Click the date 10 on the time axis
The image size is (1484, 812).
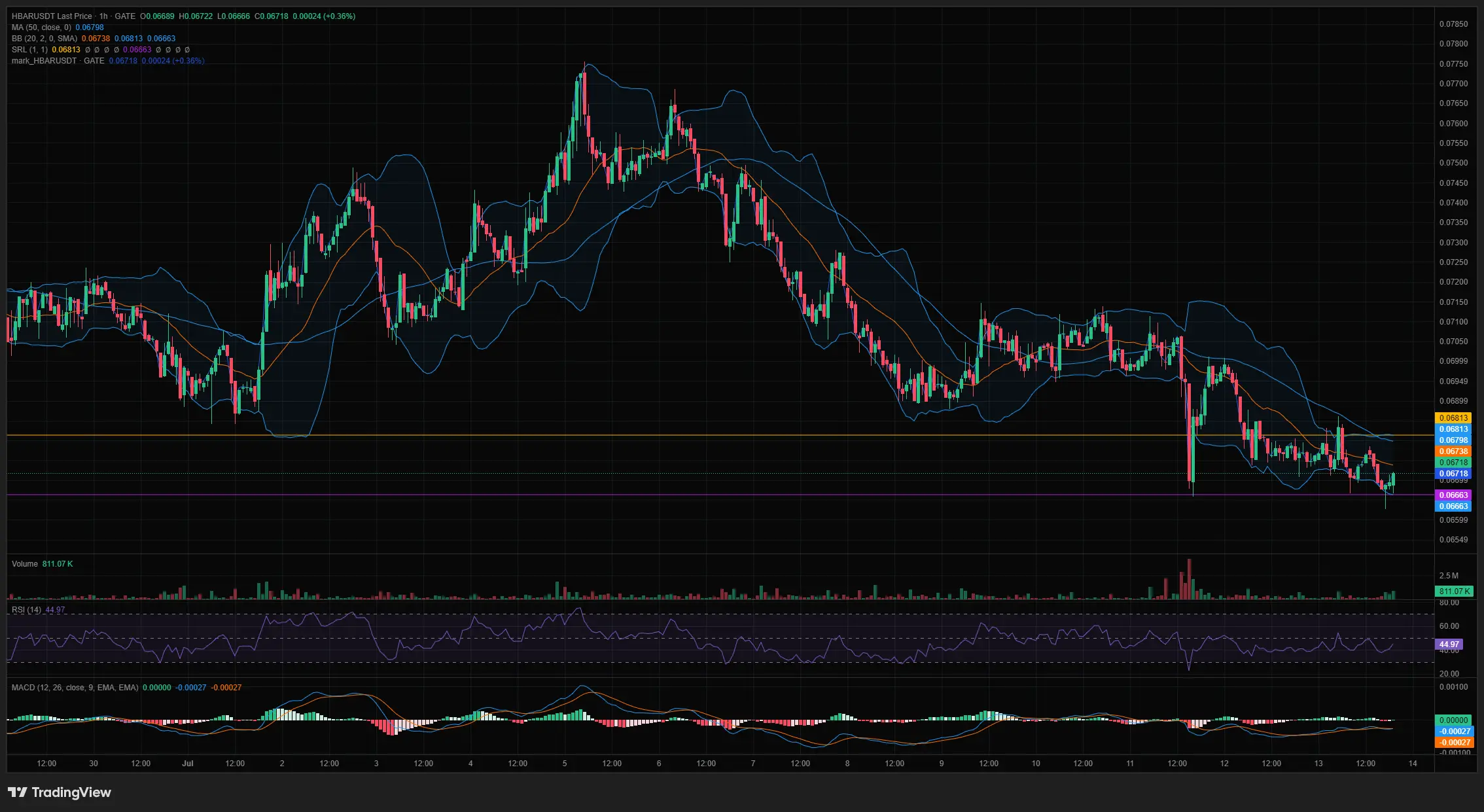pyautogui.click(x=1036, y=763)
